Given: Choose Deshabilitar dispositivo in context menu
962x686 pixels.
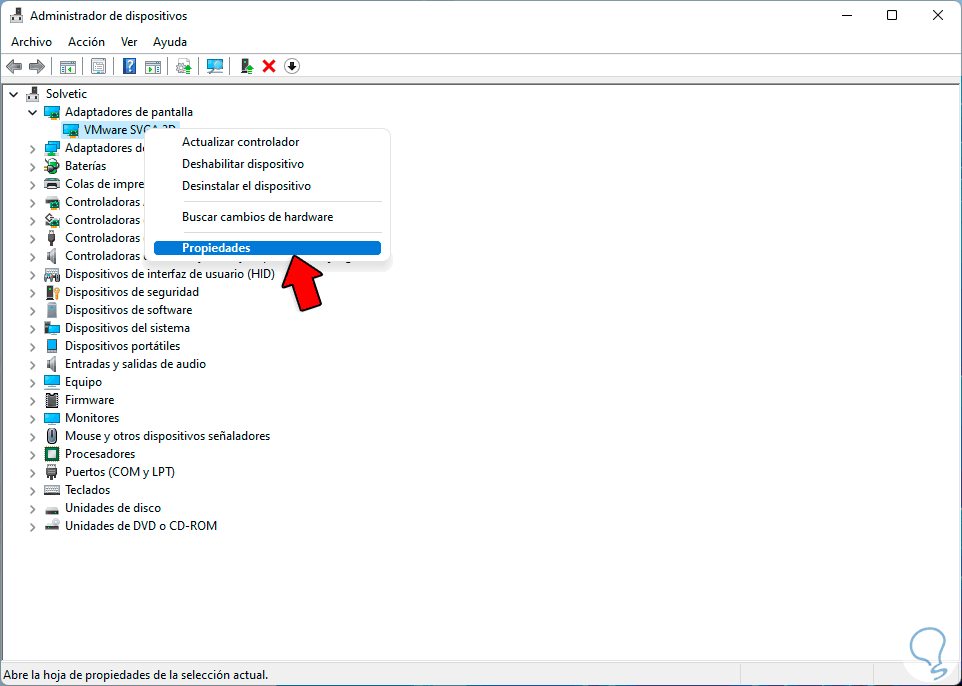Looking at the screenshot, I should coord(267,164).
